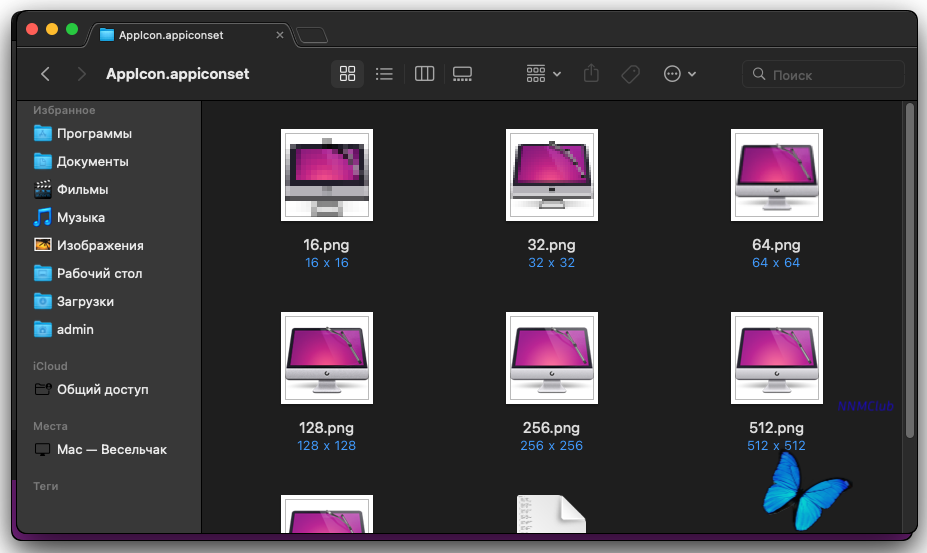Screen dimensions: 927x553
Task: Click the AppIcon.appiconset window title
Action: (178, 74)
